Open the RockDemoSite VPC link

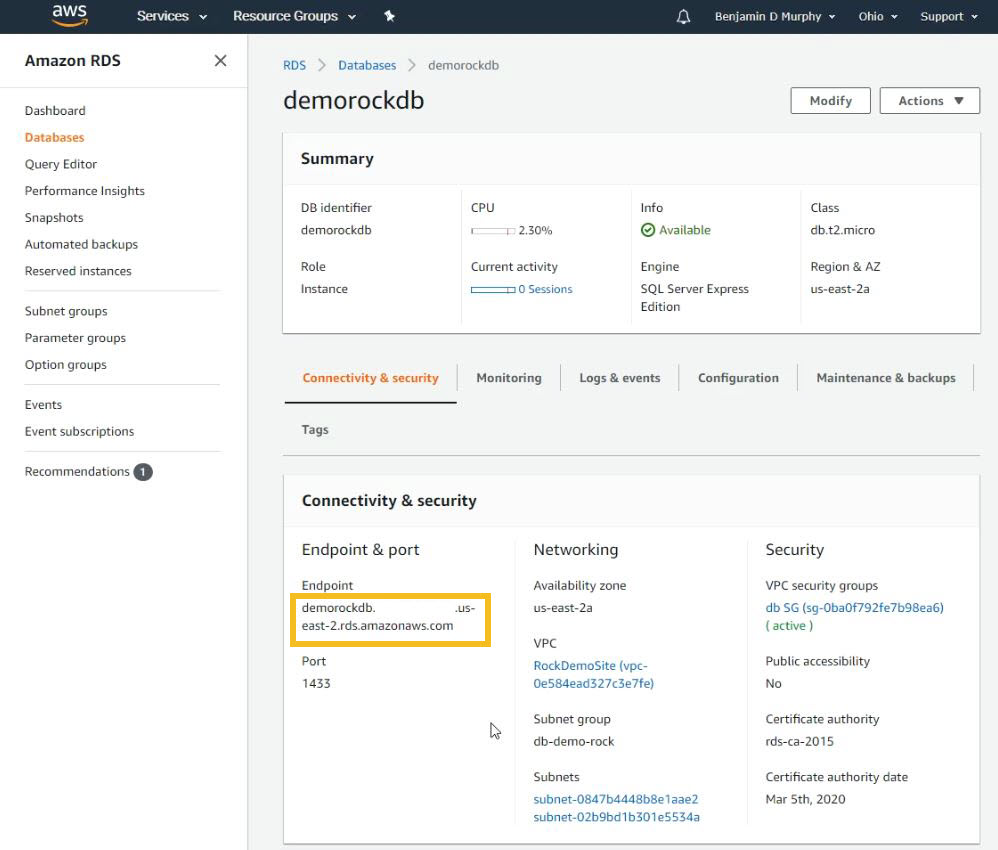(x=593, y=674)
